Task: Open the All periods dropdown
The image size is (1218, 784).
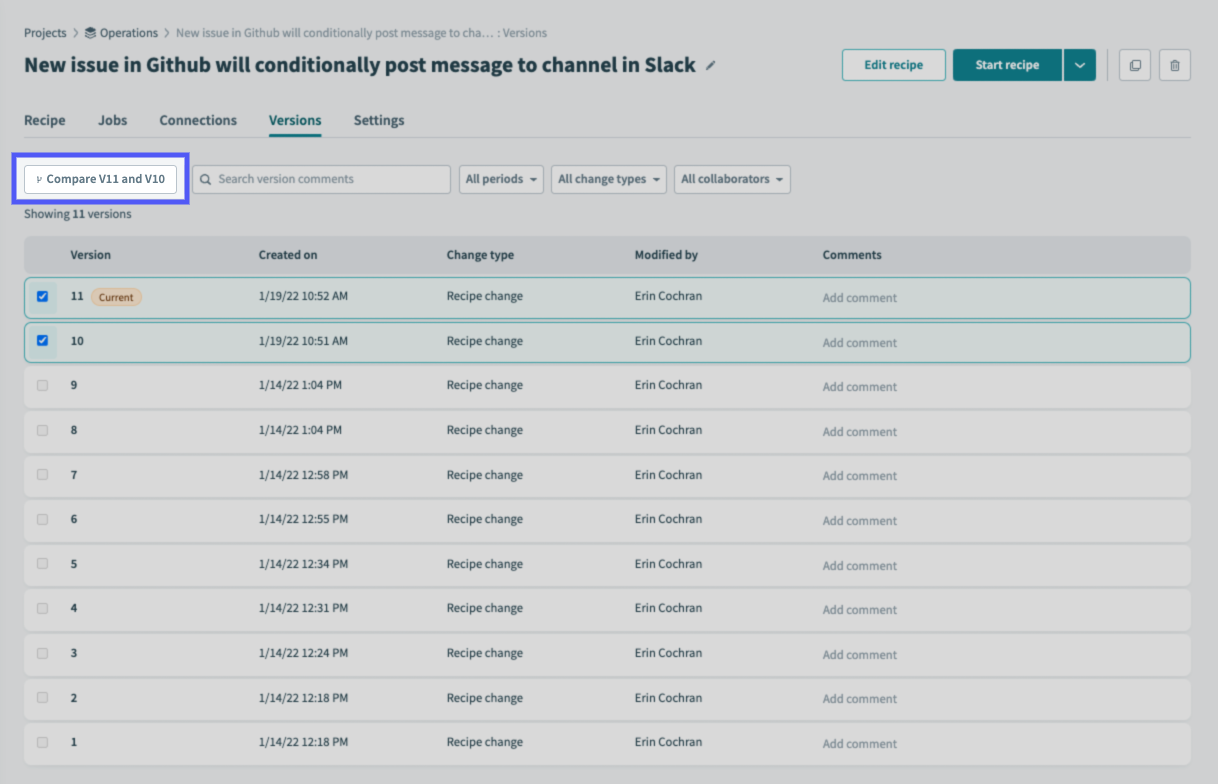Action: pyautogui.click(x=501, y=179)
